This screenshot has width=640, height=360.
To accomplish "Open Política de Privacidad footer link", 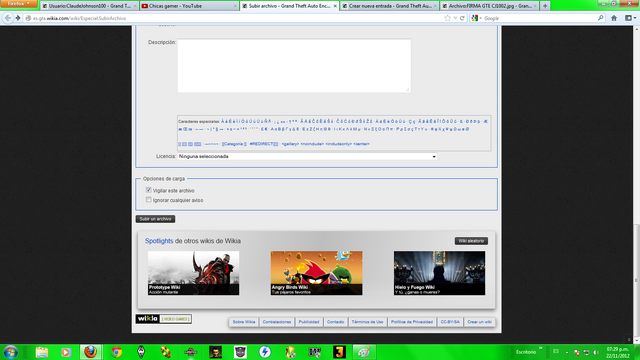I will (412, 322).
